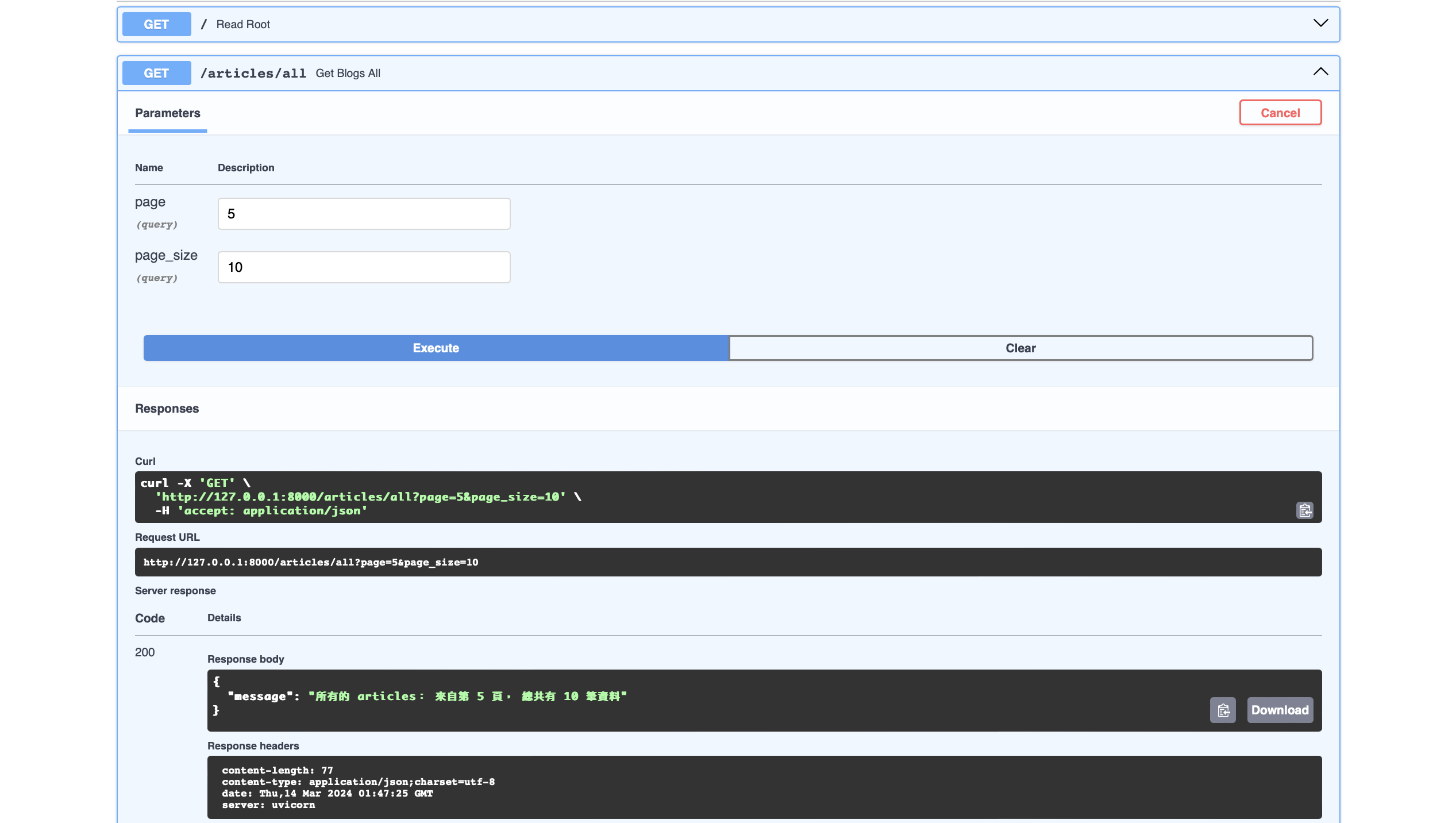The width and height of the screenshot is (1456, 823).
Task: Click the Response headers code block
Action: pyautogui.click(x=358, y=787)
